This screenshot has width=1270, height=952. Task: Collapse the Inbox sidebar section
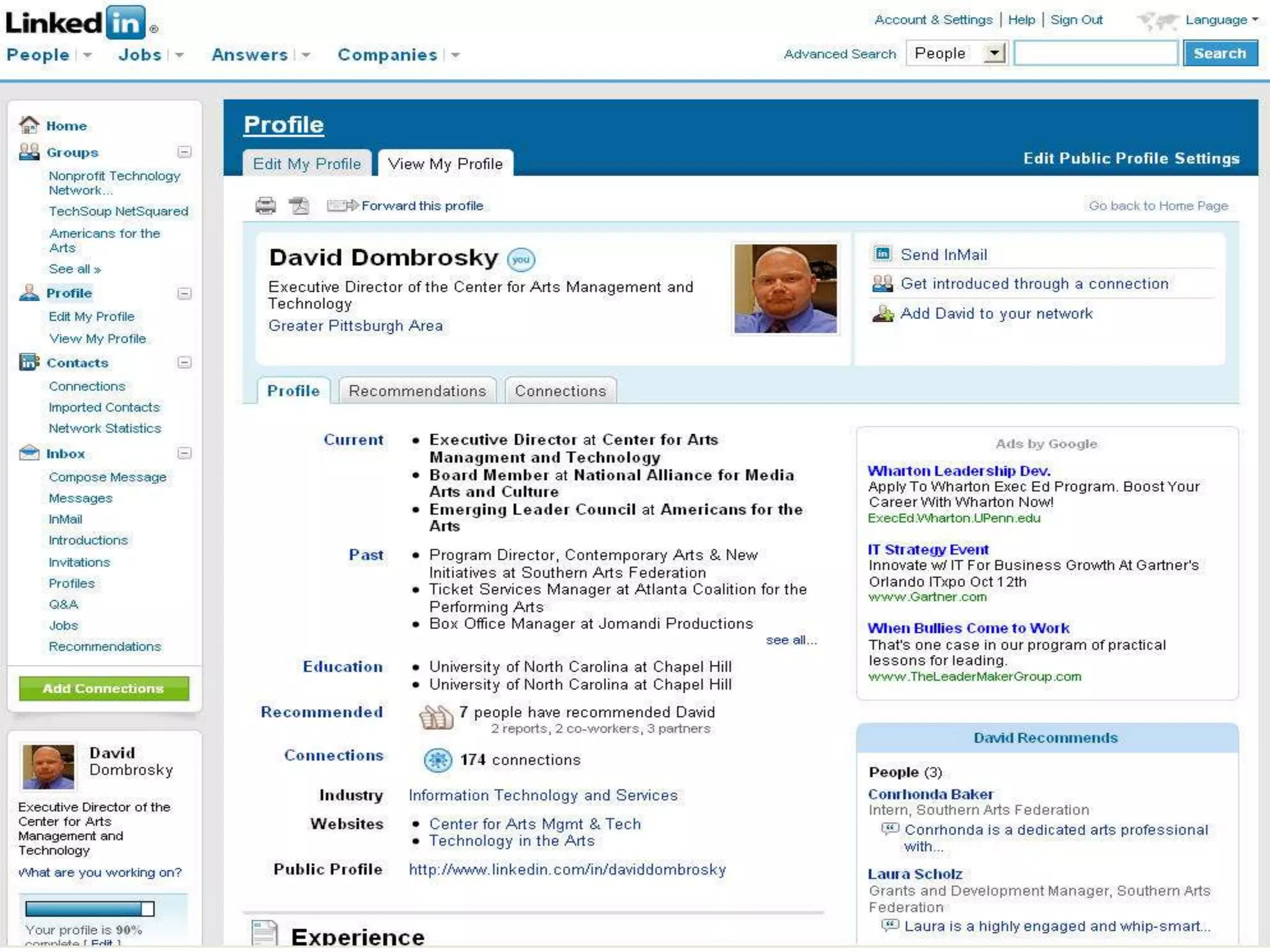pyautogui.click(x=184, y=453)
